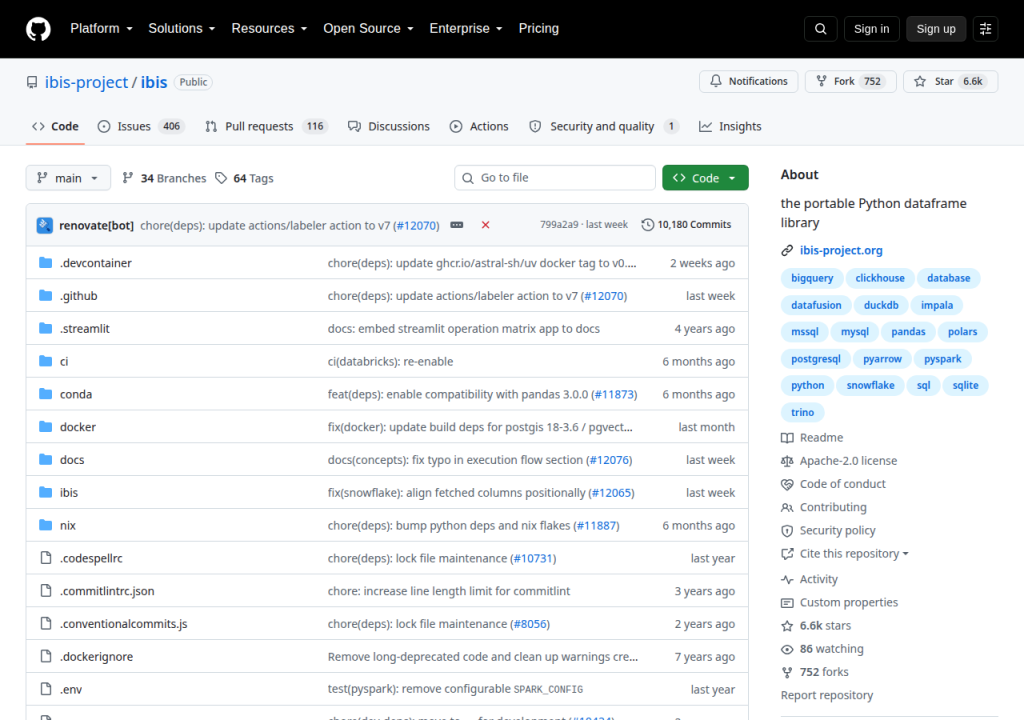
Task: Click the duckdb topic tag
Action: 881,305
